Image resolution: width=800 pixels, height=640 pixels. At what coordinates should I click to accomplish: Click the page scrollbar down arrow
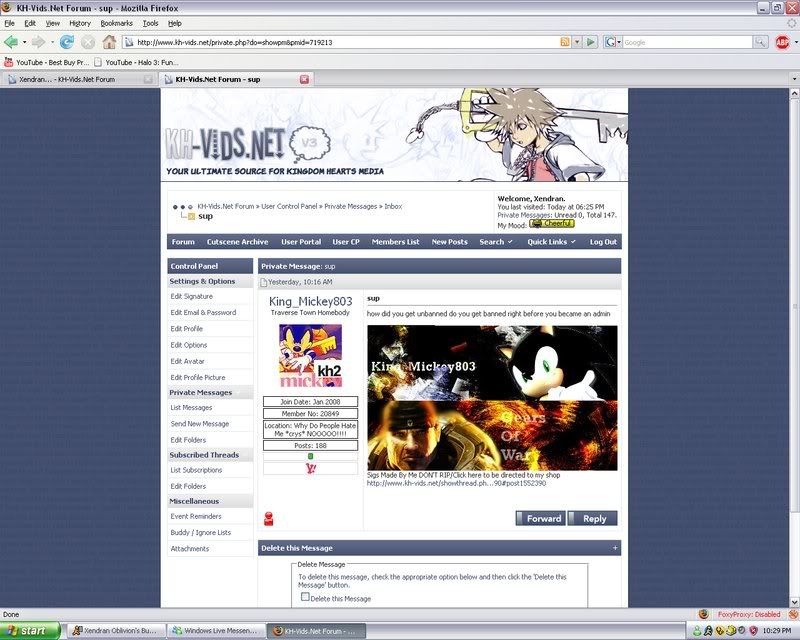pos(794,602)
